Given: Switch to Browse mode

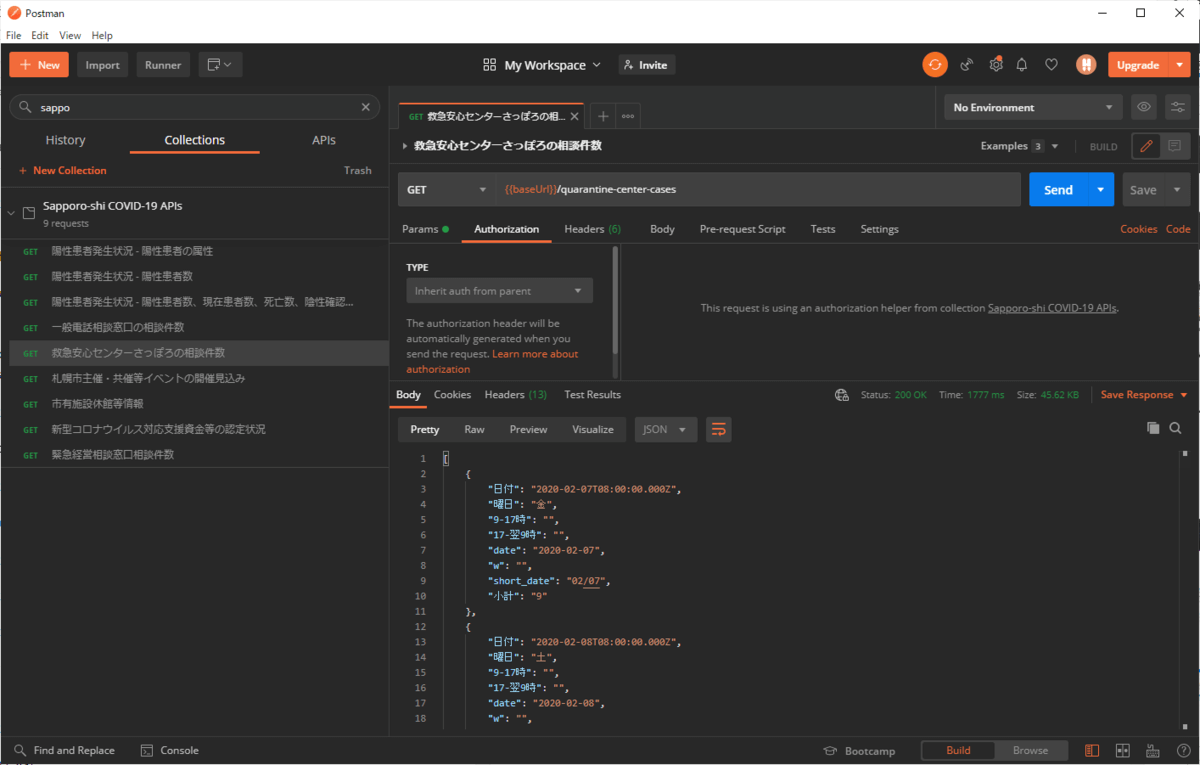Looking at the screenshot, I should (1030, 750).
